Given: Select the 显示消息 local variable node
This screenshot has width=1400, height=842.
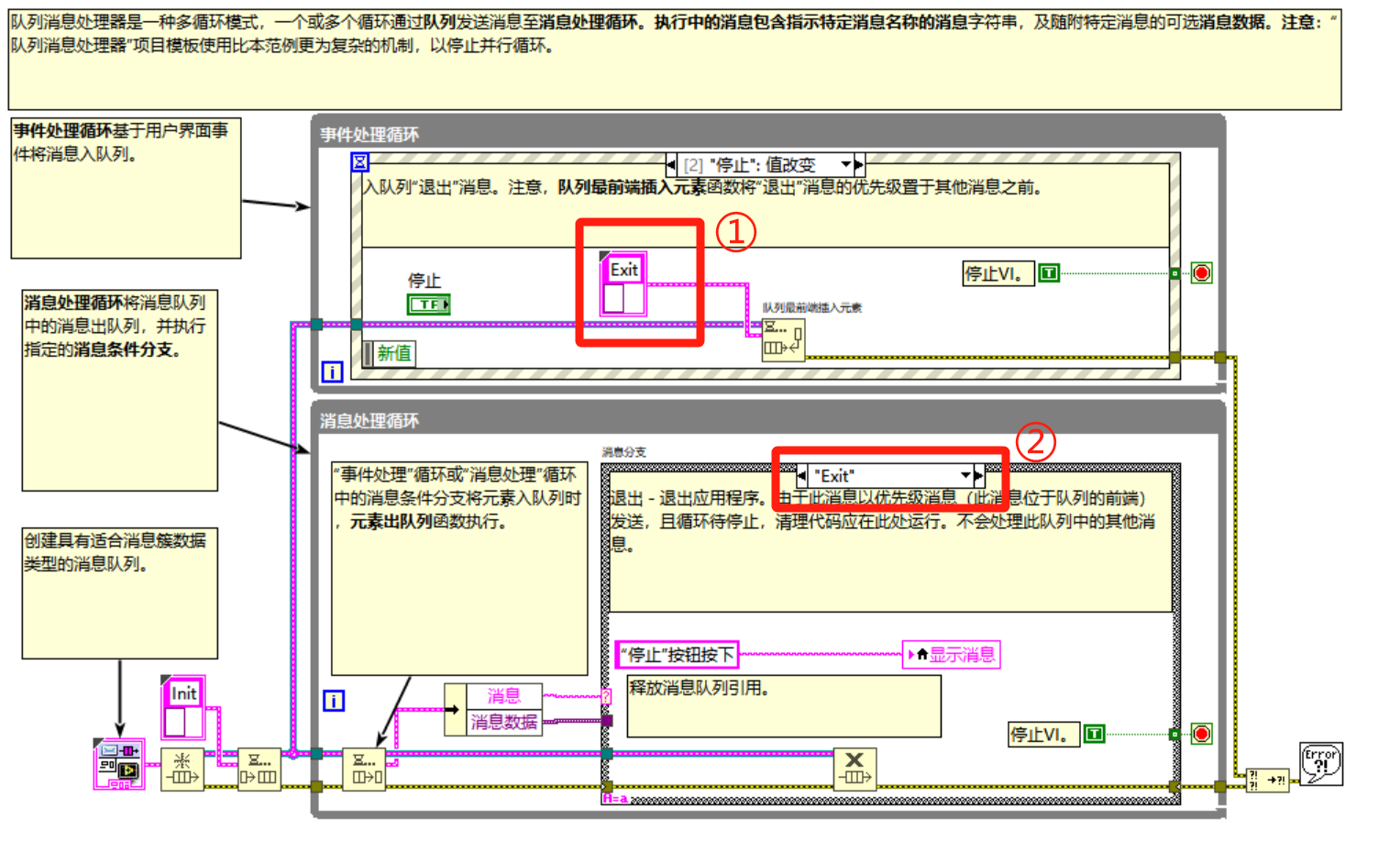Looking at the screenshot, I should 951,654.
